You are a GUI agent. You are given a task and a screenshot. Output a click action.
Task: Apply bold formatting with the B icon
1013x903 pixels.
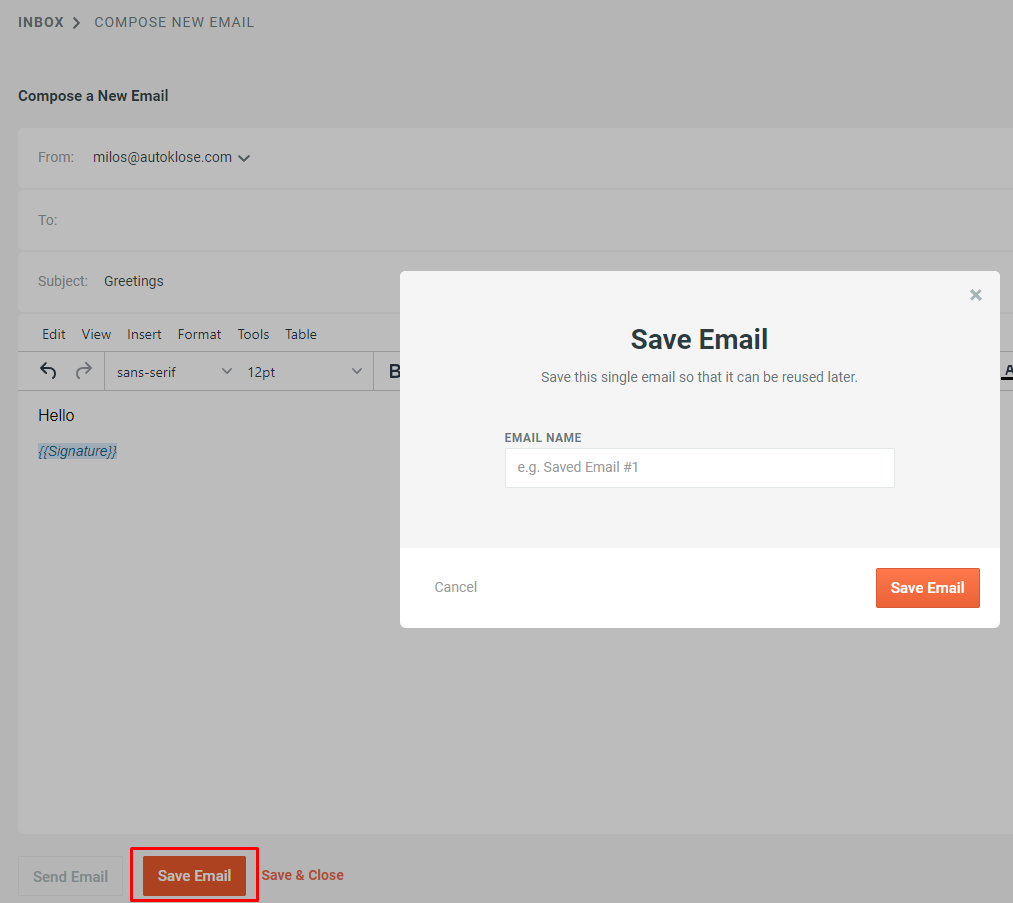point(396,370)
